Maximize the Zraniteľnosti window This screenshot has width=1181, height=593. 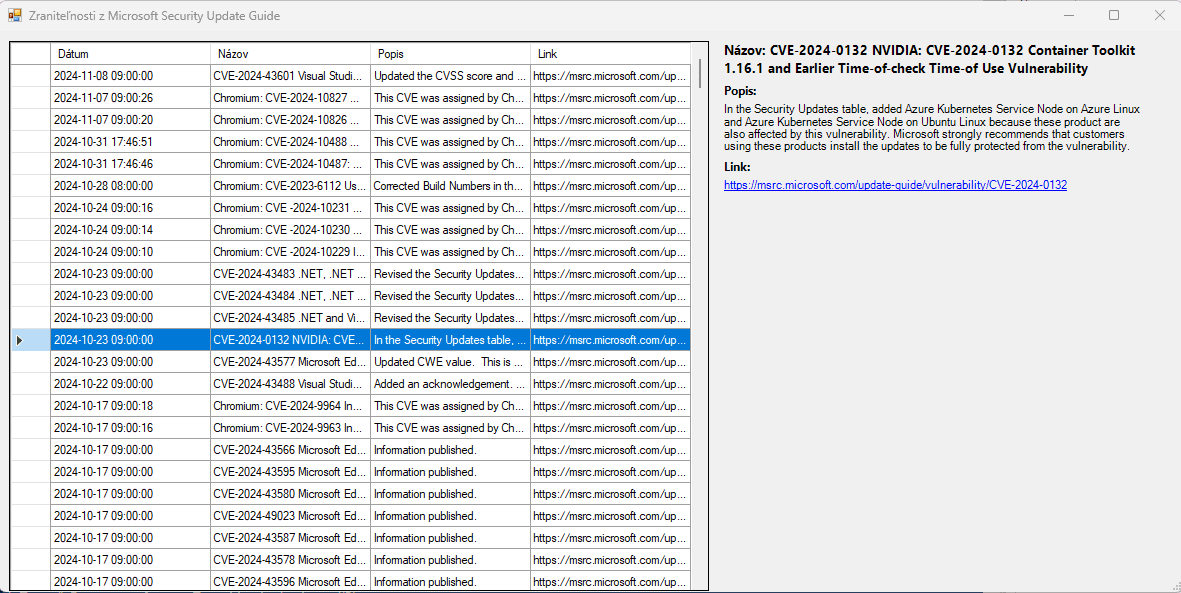point(1114,16)
